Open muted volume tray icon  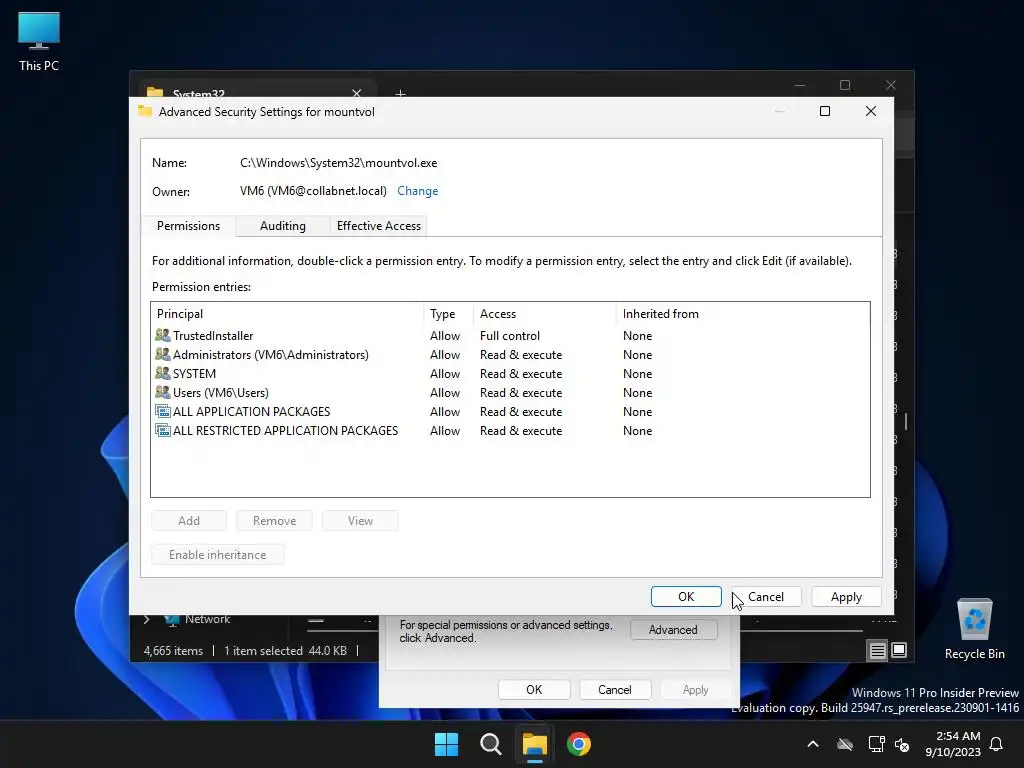click(x=902, y=744)
